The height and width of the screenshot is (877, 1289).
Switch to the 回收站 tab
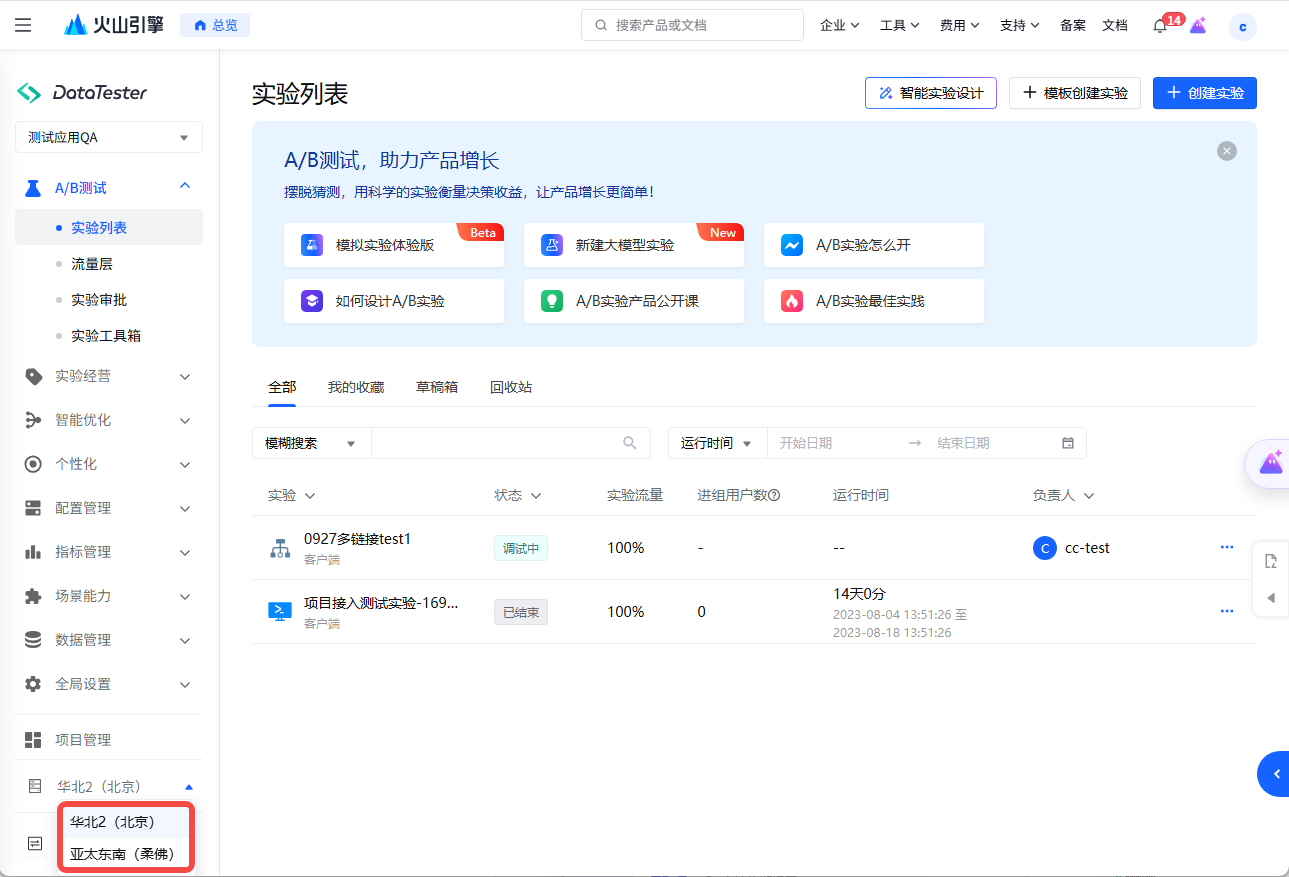click(x=510, y=387)
